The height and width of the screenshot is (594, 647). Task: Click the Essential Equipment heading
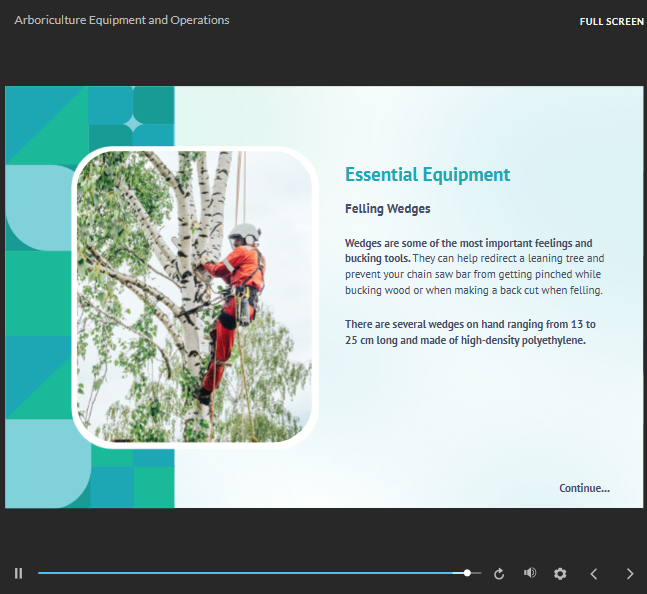tap(427, 174)
